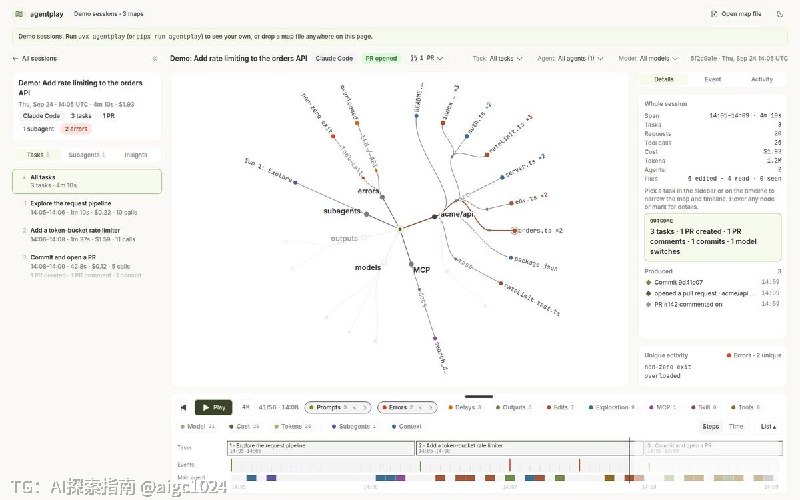The image size is (800, 500).
Task: Open the 1 PR dropdown
Action: [x=427, y=59]
